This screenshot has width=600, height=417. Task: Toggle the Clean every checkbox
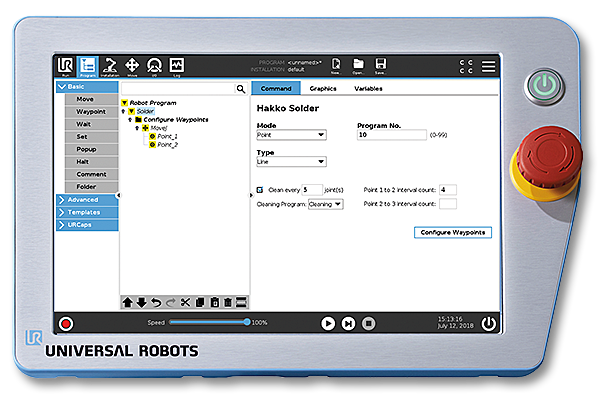pyautogui.click(x=260, y=190)
